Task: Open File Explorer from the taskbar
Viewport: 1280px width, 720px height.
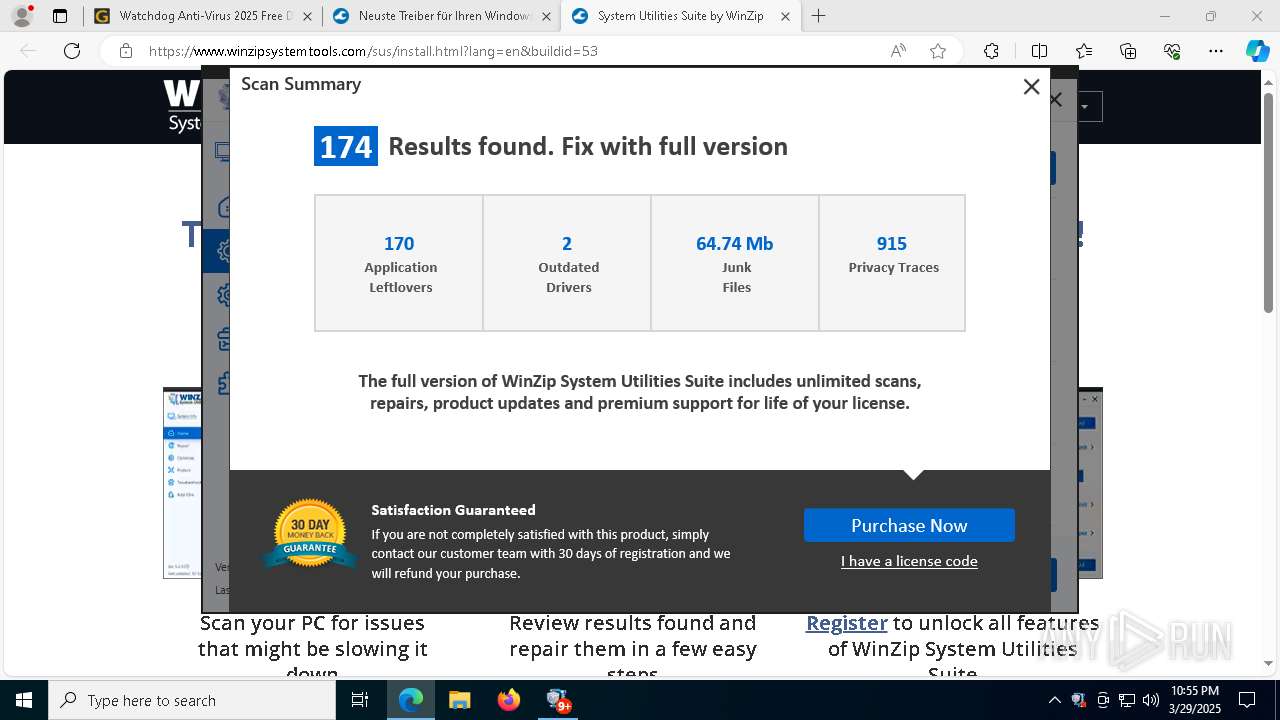Action: click(x=459, y=700)
